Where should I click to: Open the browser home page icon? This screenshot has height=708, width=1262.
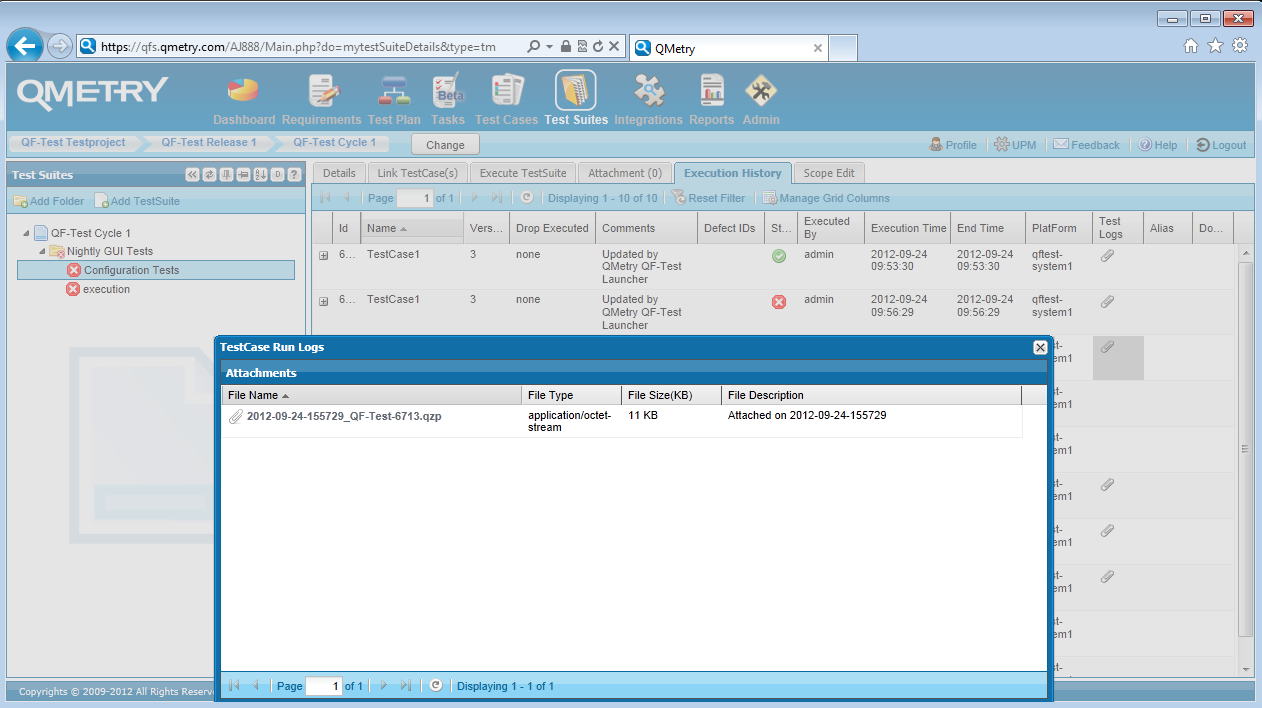(1191, 46)
